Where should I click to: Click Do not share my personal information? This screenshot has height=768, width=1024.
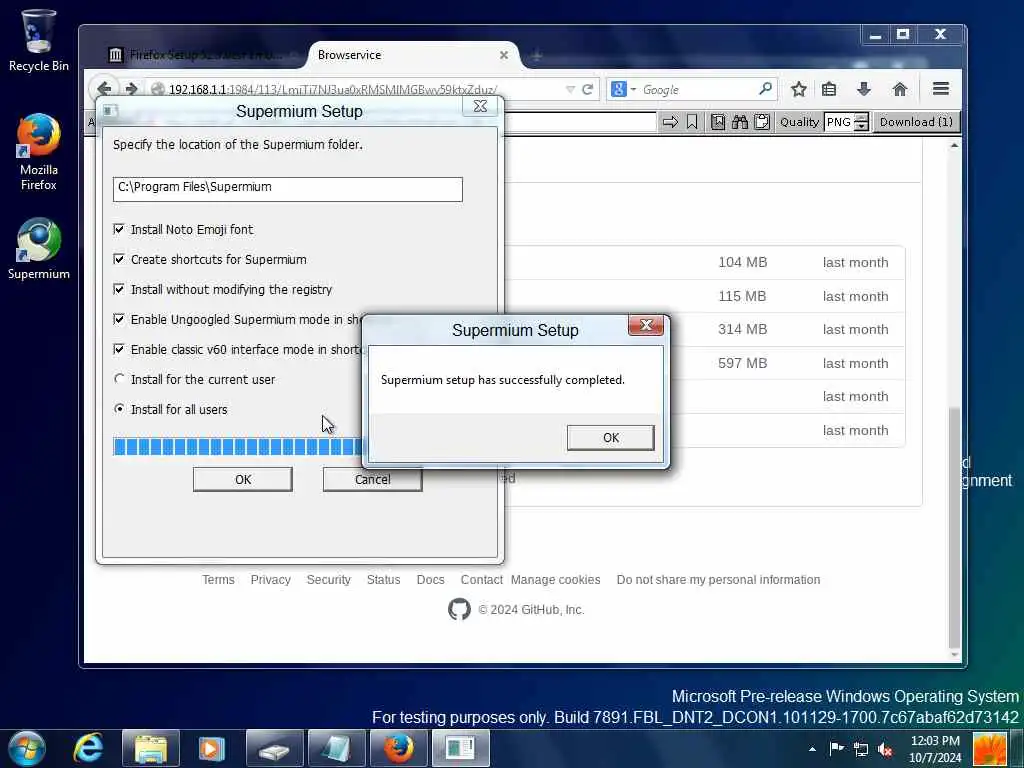718,580
